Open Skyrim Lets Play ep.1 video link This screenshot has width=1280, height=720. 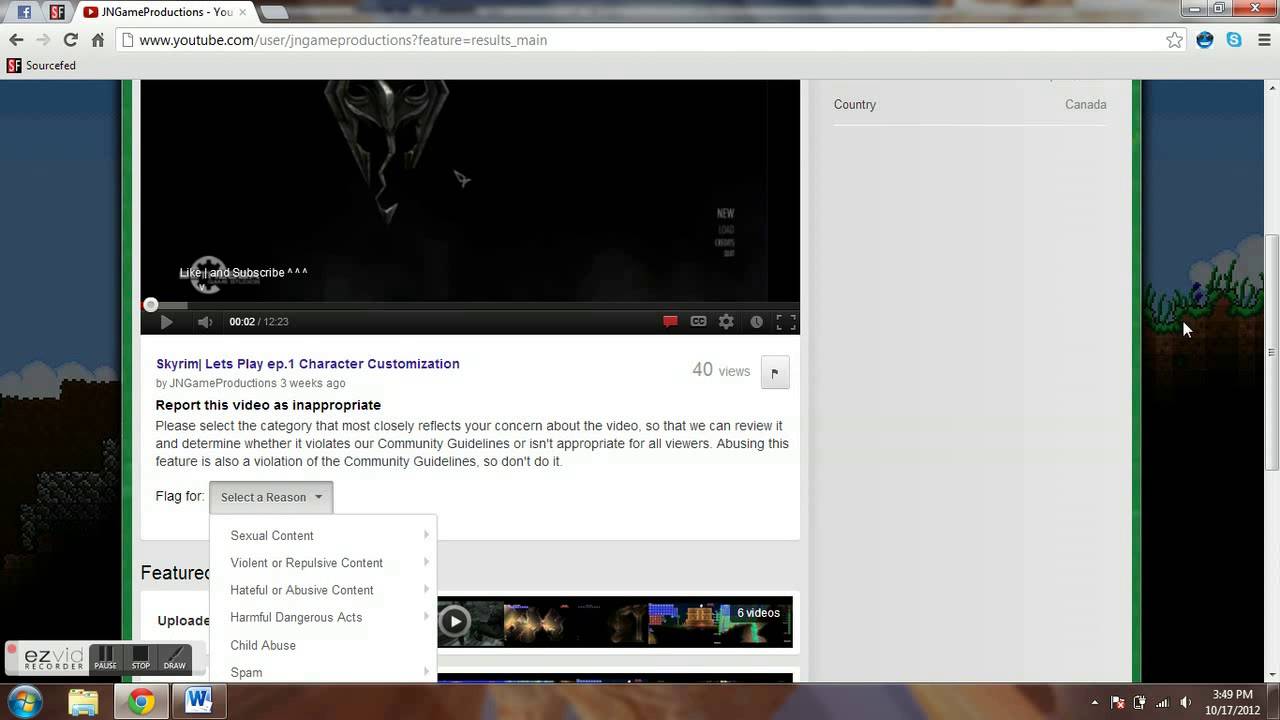308,364
